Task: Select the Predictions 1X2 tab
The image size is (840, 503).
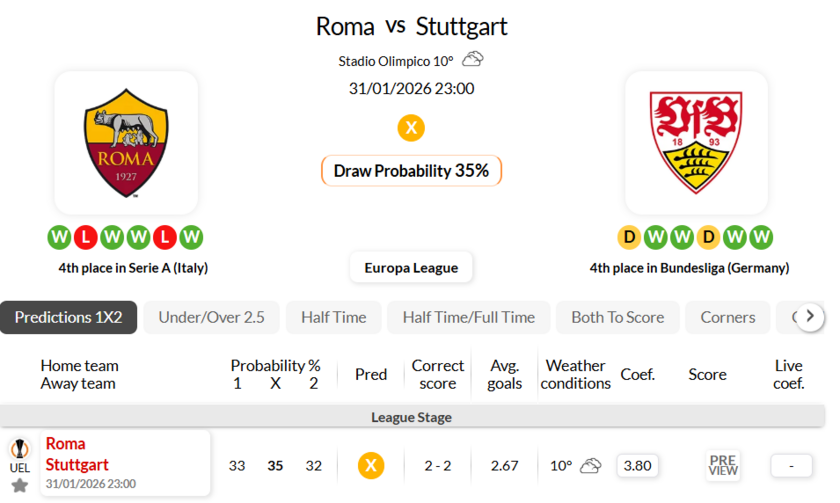Action: pyautogui.click(x=68, y=317)
